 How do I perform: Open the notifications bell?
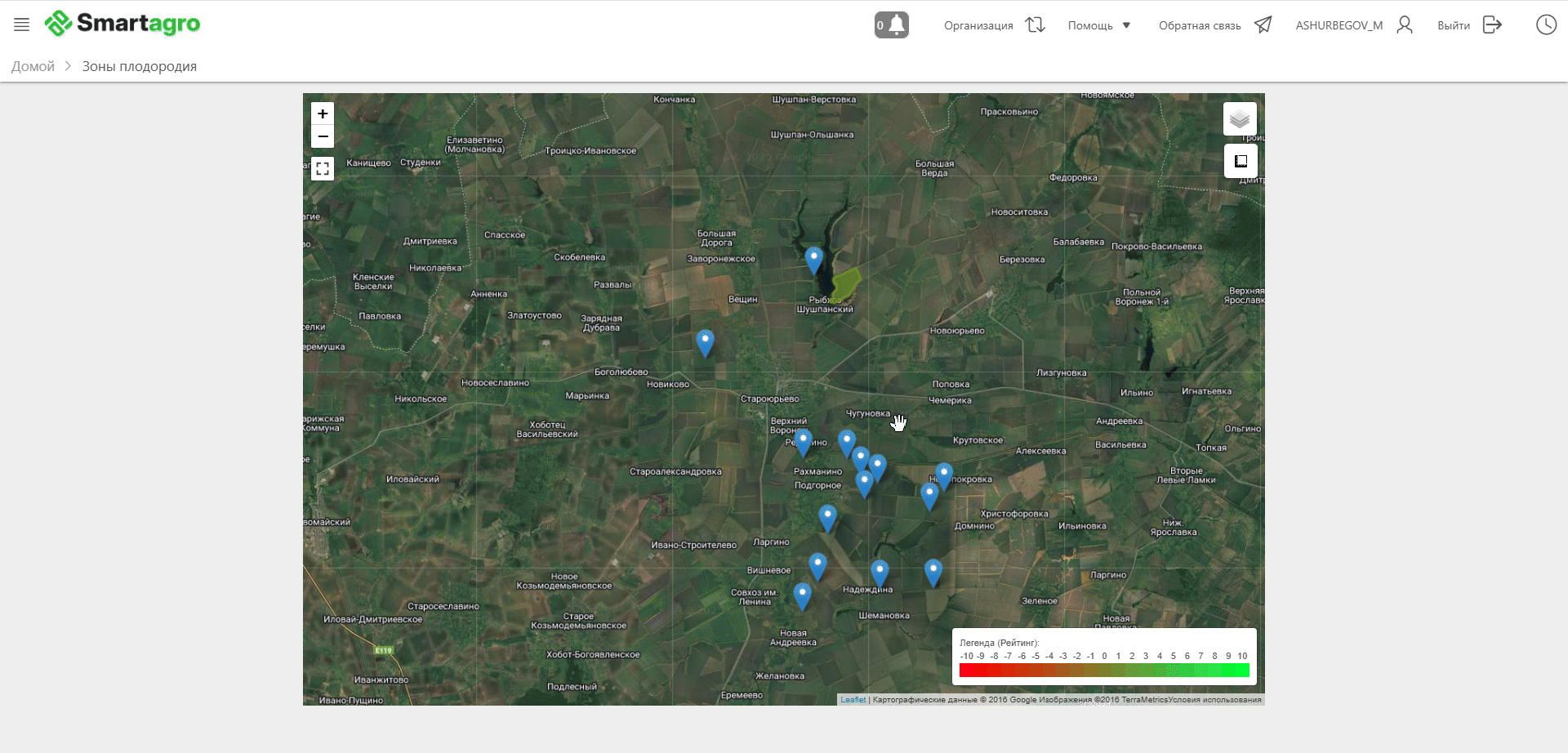[x=891, y=25]
